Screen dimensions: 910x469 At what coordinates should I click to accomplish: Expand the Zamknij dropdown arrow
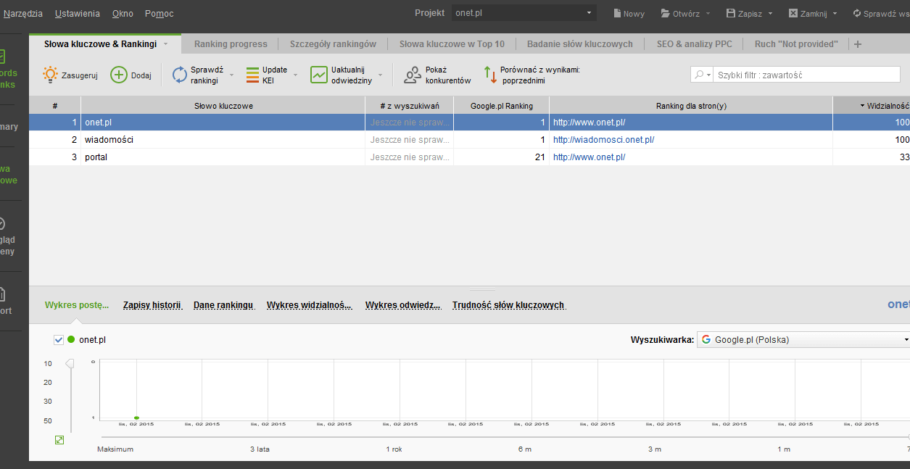pos(835,14)
